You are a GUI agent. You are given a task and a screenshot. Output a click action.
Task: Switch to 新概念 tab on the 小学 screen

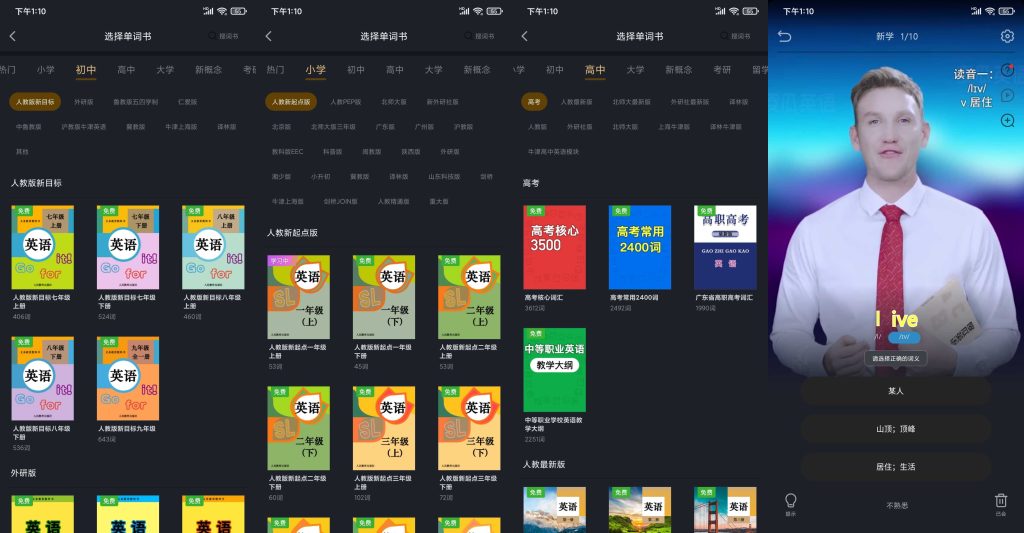click(x=477, y=70)
